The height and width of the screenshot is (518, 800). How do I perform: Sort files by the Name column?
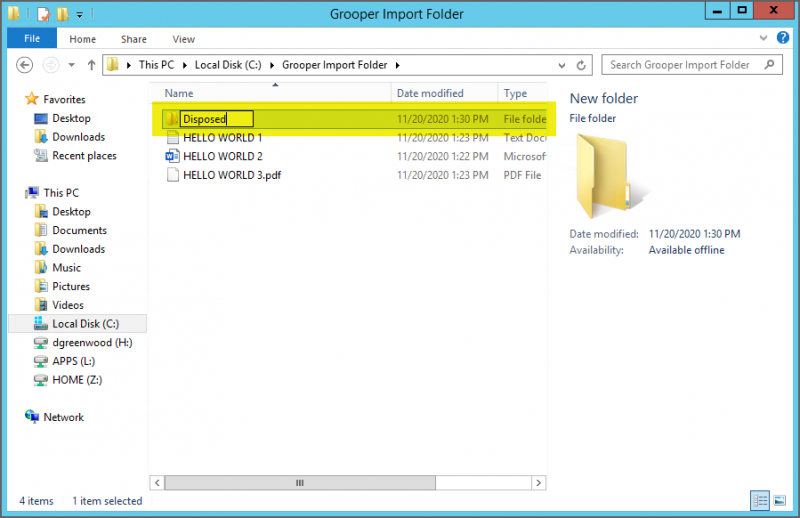click(x=179, y=93)
